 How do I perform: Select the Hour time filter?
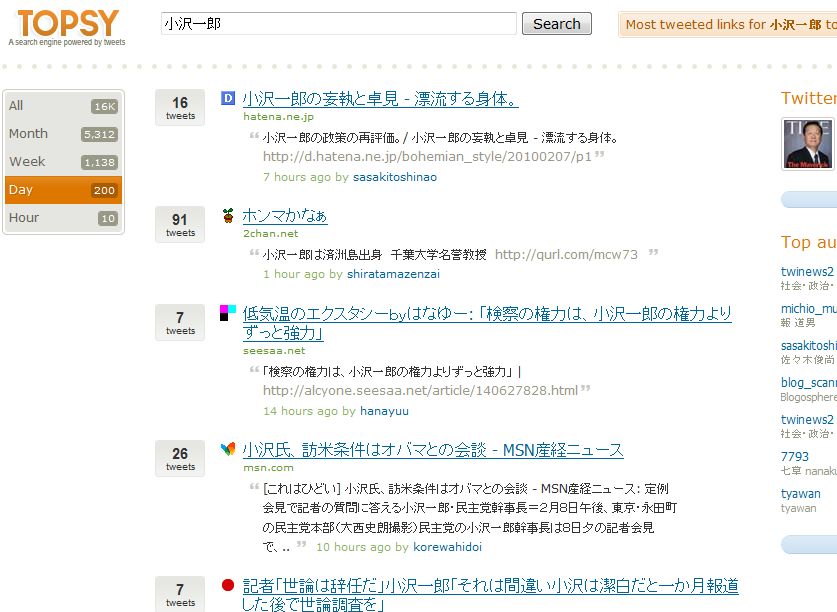coord(64,218)
